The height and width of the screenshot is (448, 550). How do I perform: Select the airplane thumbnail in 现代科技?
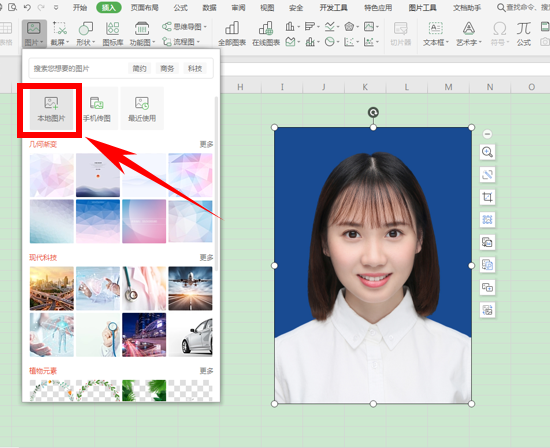coord(190,288)
